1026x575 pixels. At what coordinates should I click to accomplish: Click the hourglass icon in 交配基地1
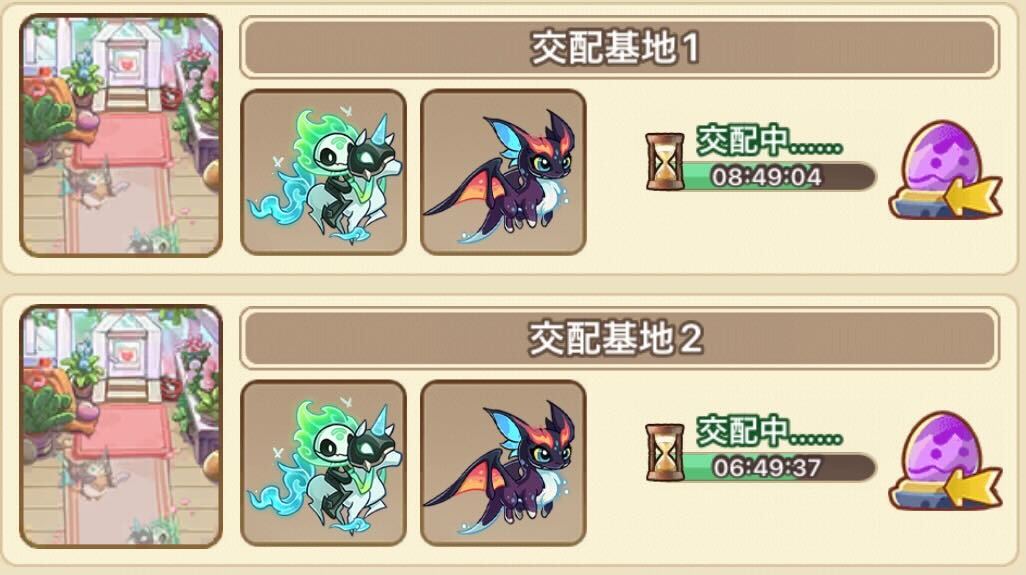click(664, 162)
